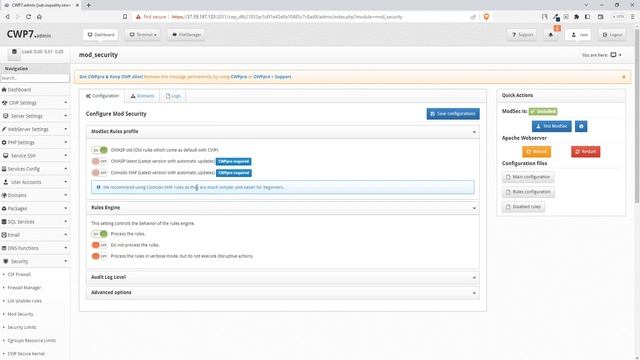Toggle OWASP latest rules switch
Viewport: 640px width, 360px height.
(x=99, y=162)
